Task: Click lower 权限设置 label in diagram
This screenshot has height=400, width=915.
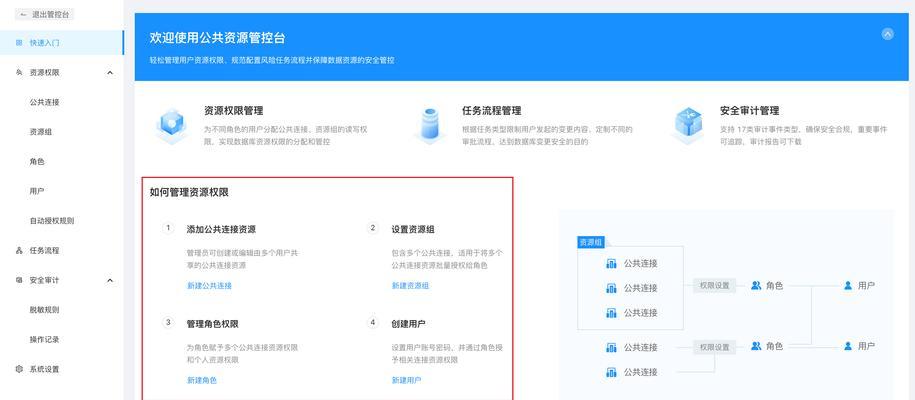Action: coord(714,347)
